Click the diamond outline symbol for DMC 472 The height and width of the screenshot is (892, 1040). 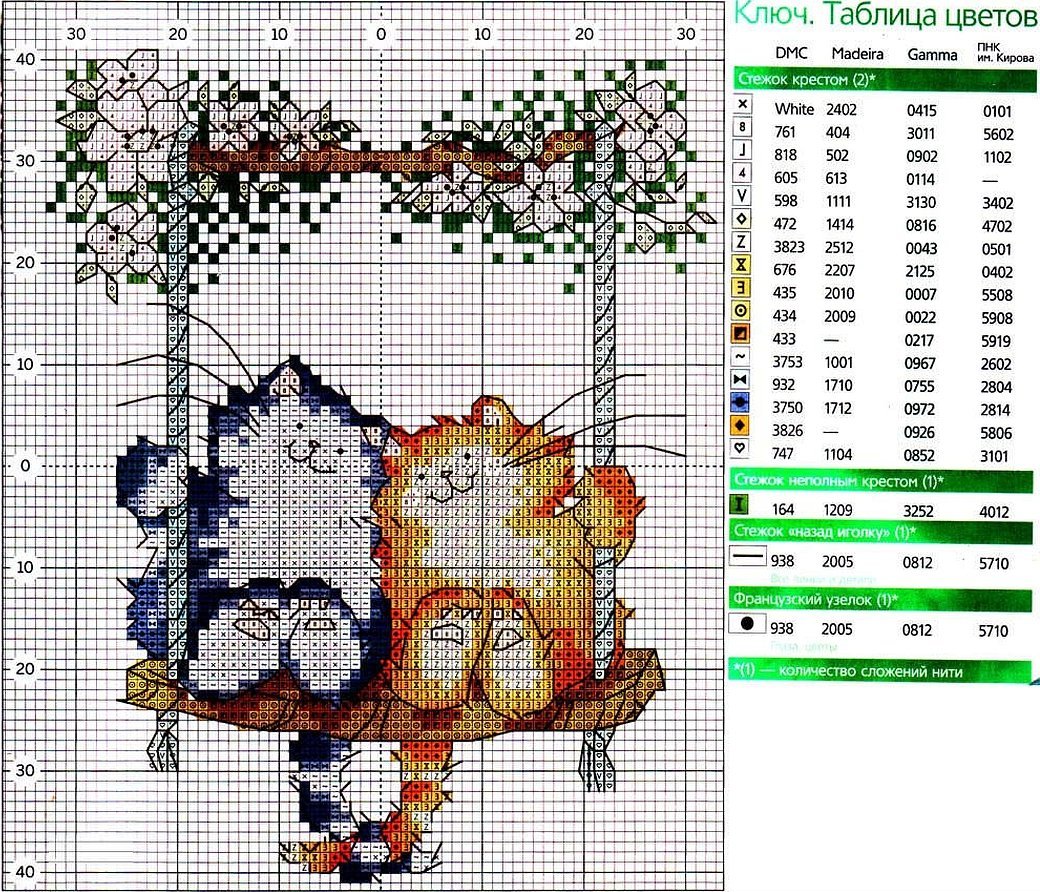[742, 219]
